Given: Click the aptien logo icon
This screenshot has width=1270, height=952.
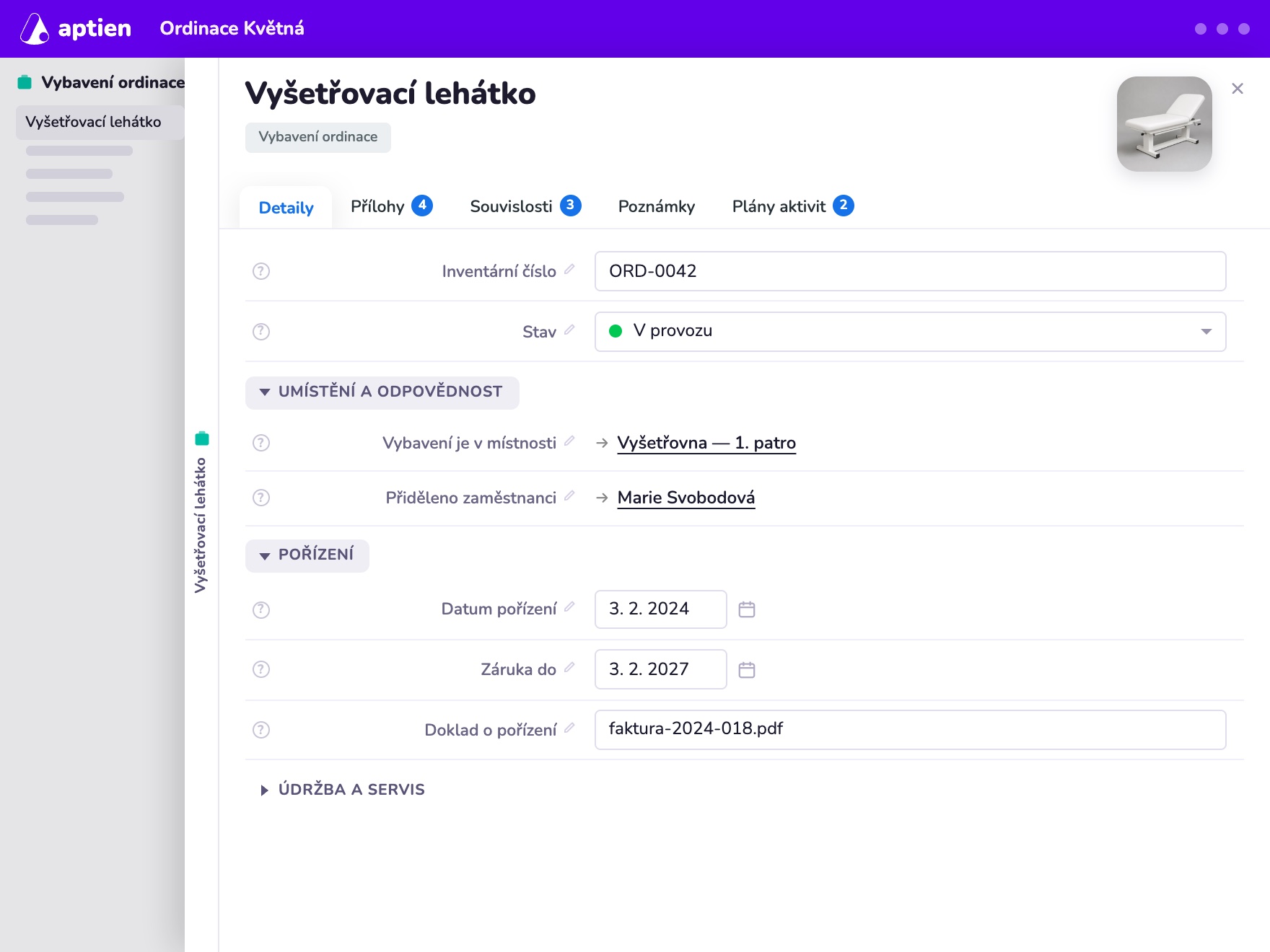Looking at the screenshot, I should (x=34, y=29).
